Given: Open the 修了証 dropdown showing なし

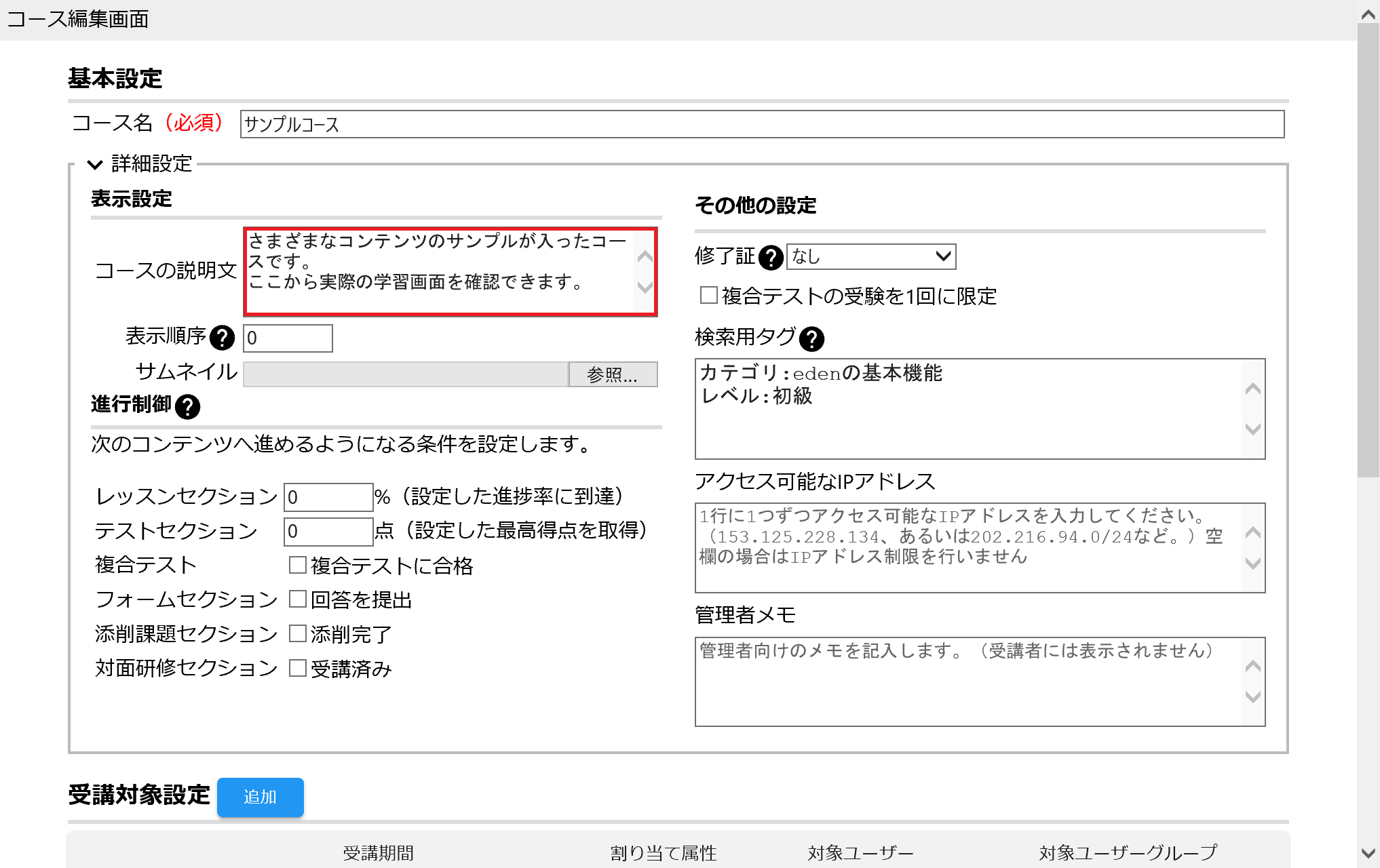Looking at the screenshot, I should pyautogui.click(x=871, y=256).
